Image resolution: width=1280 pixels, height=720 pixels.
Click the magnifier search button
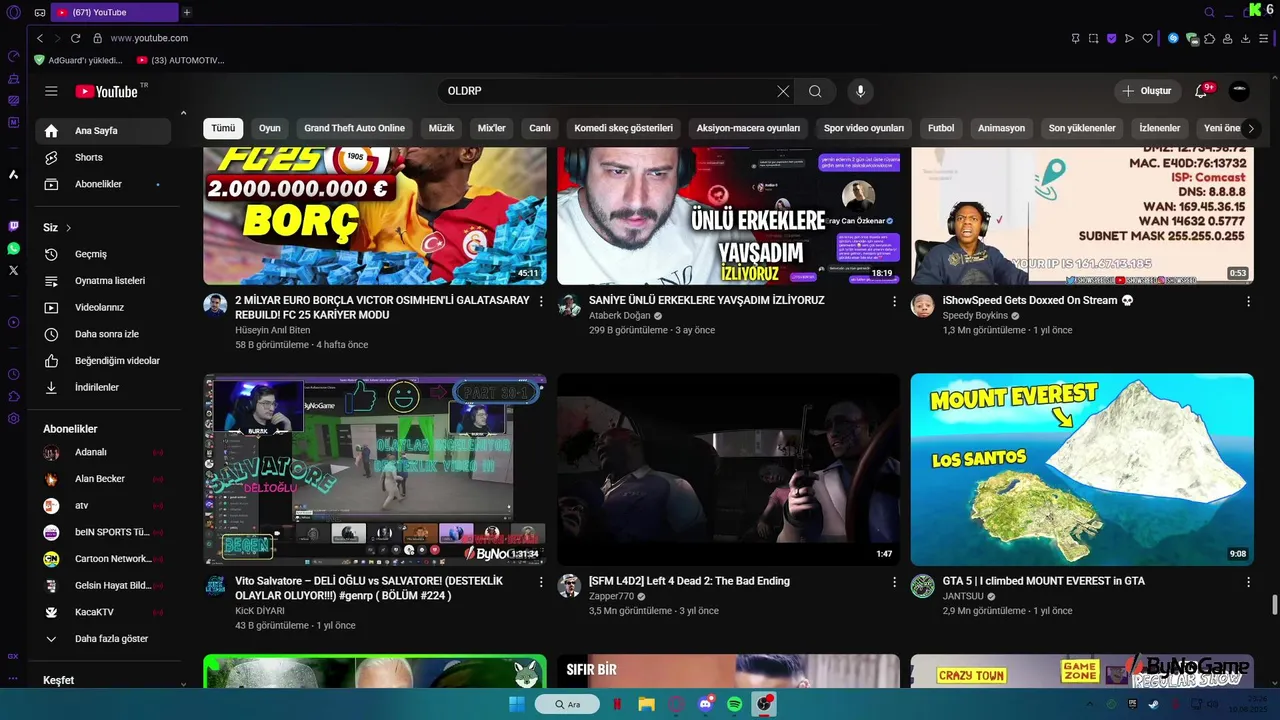[x=815, y=91]
